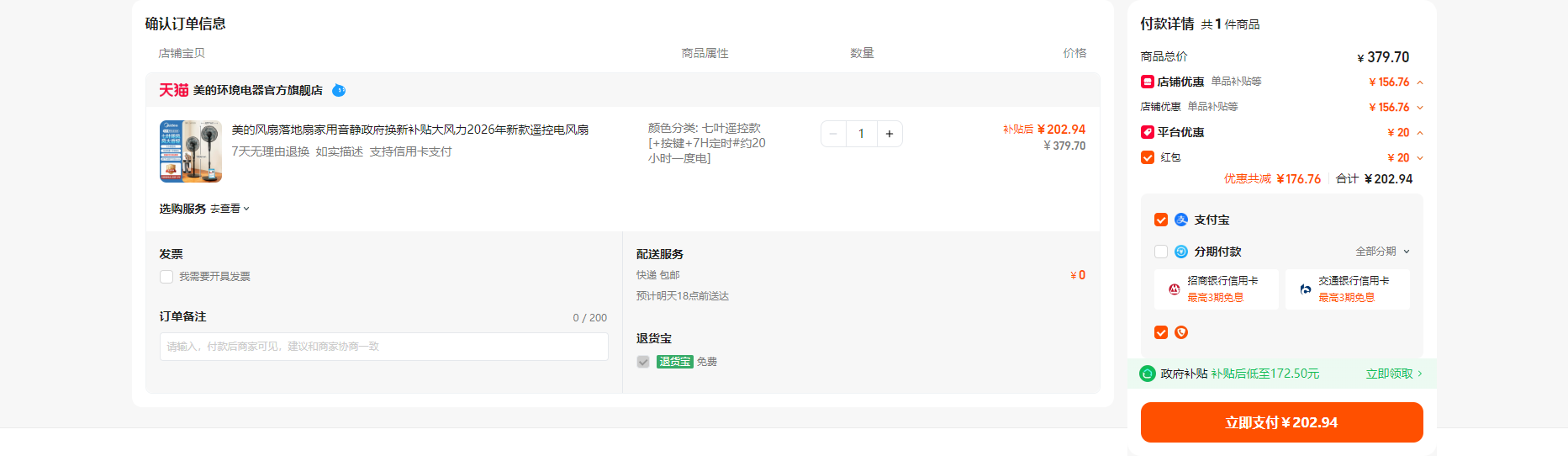Screen dimensions: 1568x456
Task: Collapse the 平台优惠 ¥20 chevron
Action: tap(1420, 133)
